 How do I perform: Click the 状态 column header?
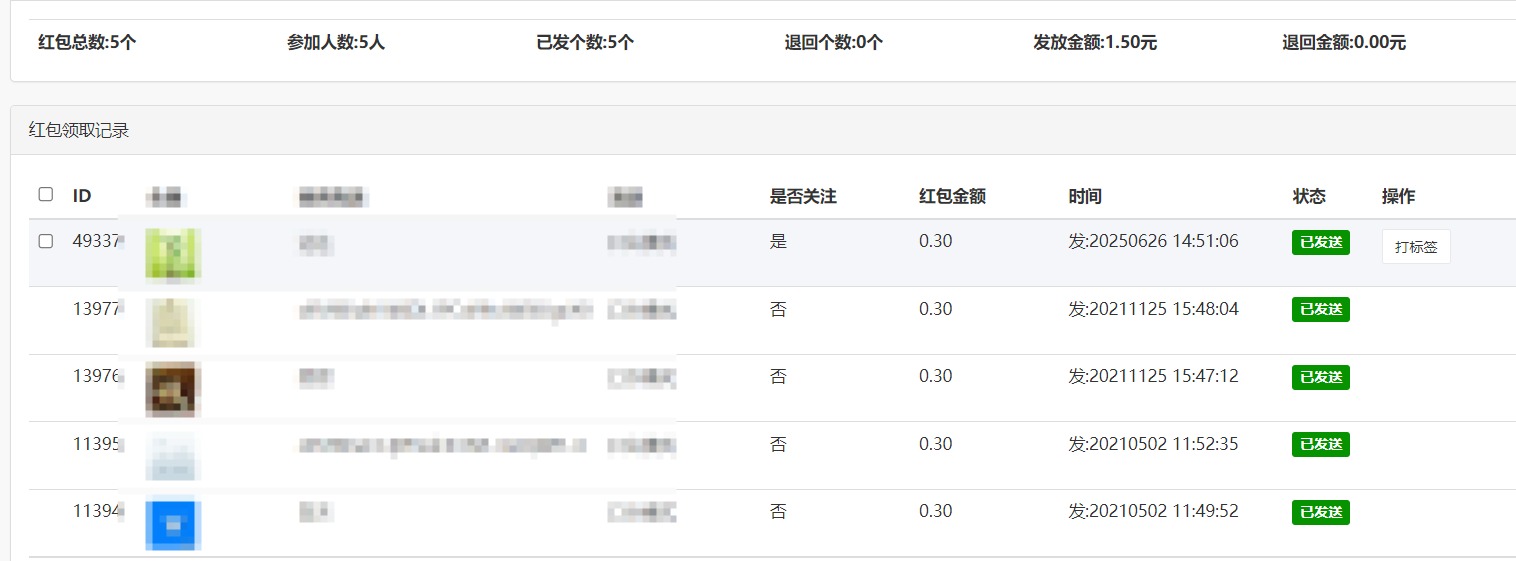[1309, 197]
